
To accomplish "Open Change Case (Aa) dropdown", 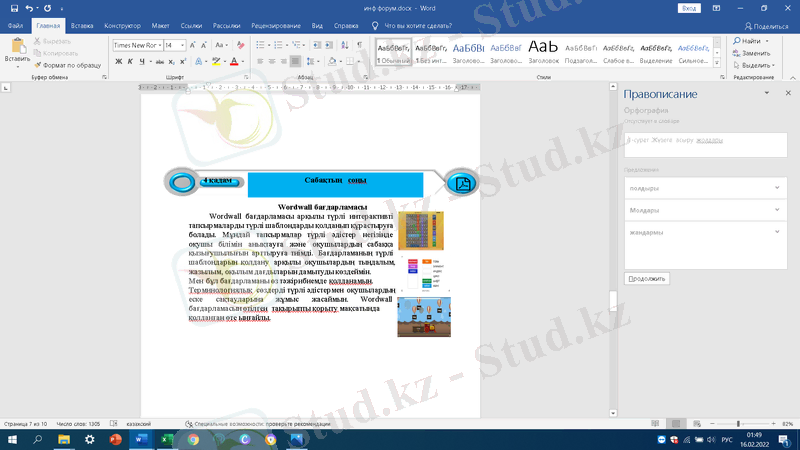I will 221,45.
